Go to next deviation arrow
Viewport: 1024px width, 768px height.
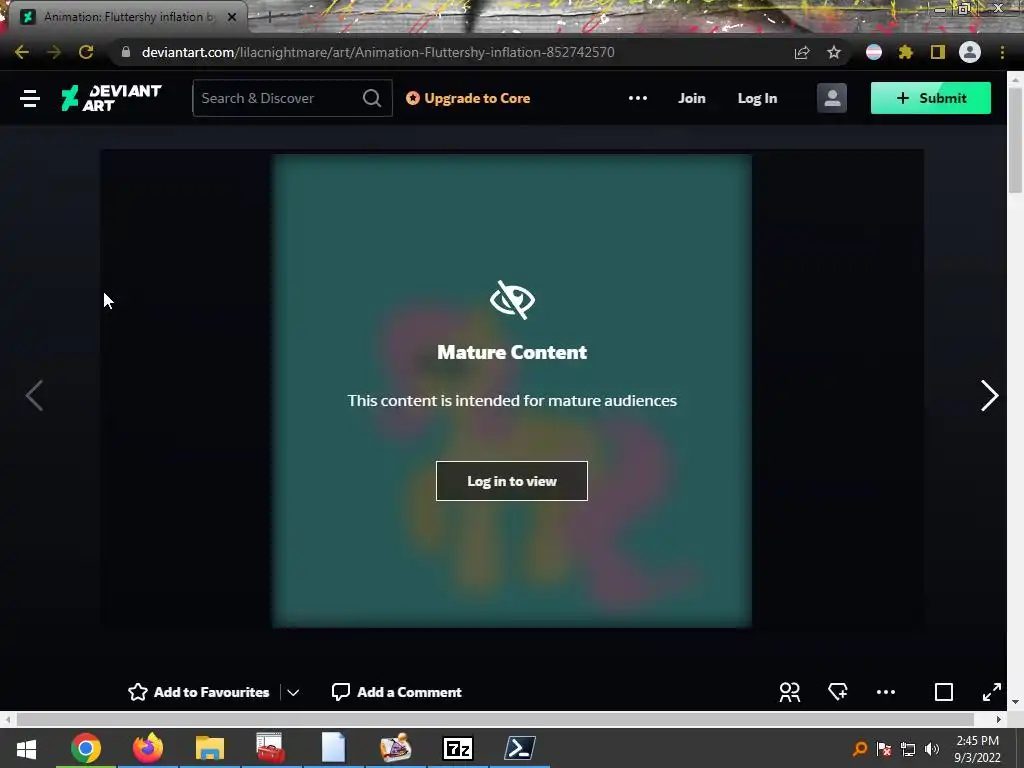[x=989, y=396]
